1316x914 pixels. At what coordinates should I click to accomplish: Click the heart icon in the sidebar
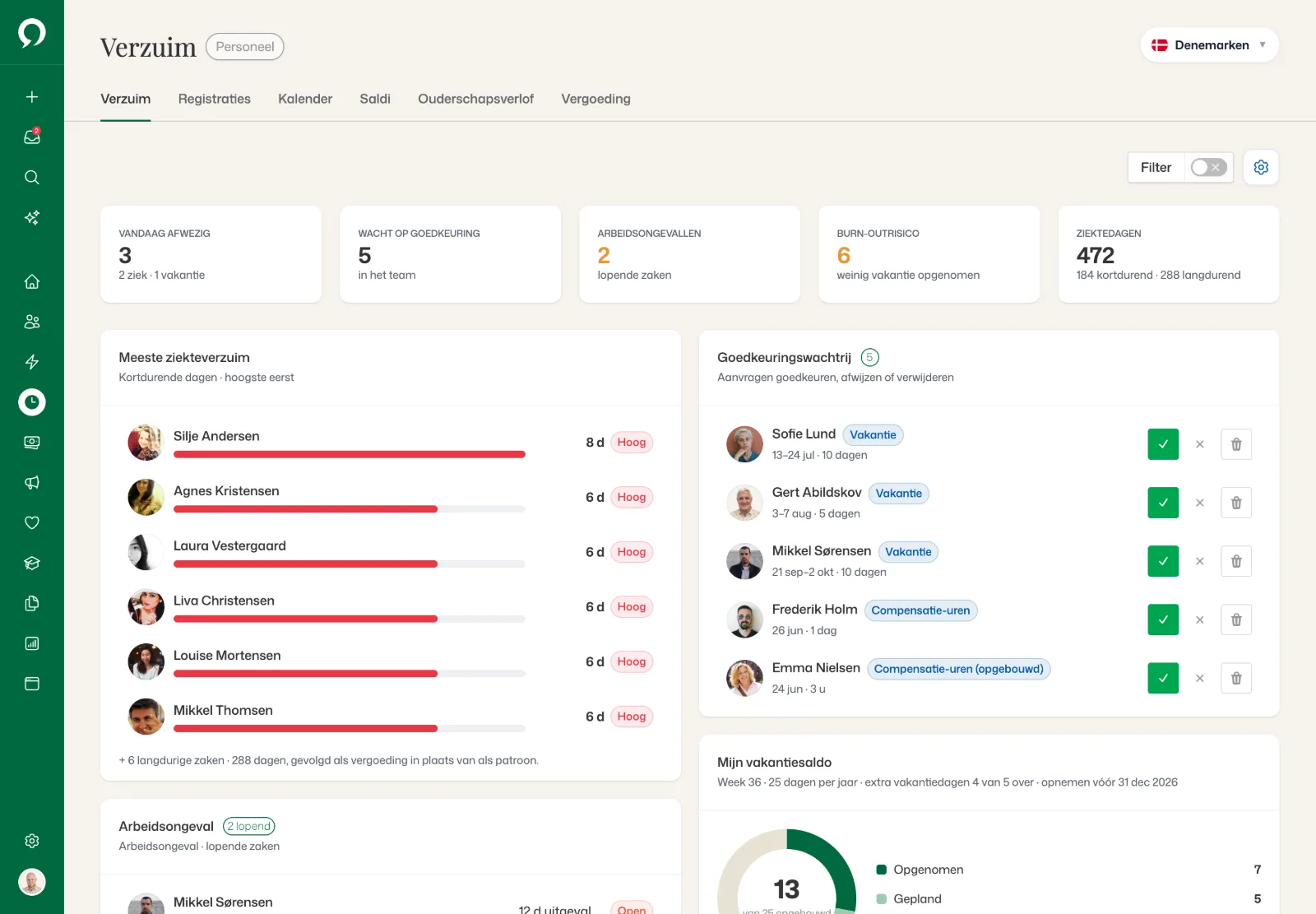[x=32, y=522]
